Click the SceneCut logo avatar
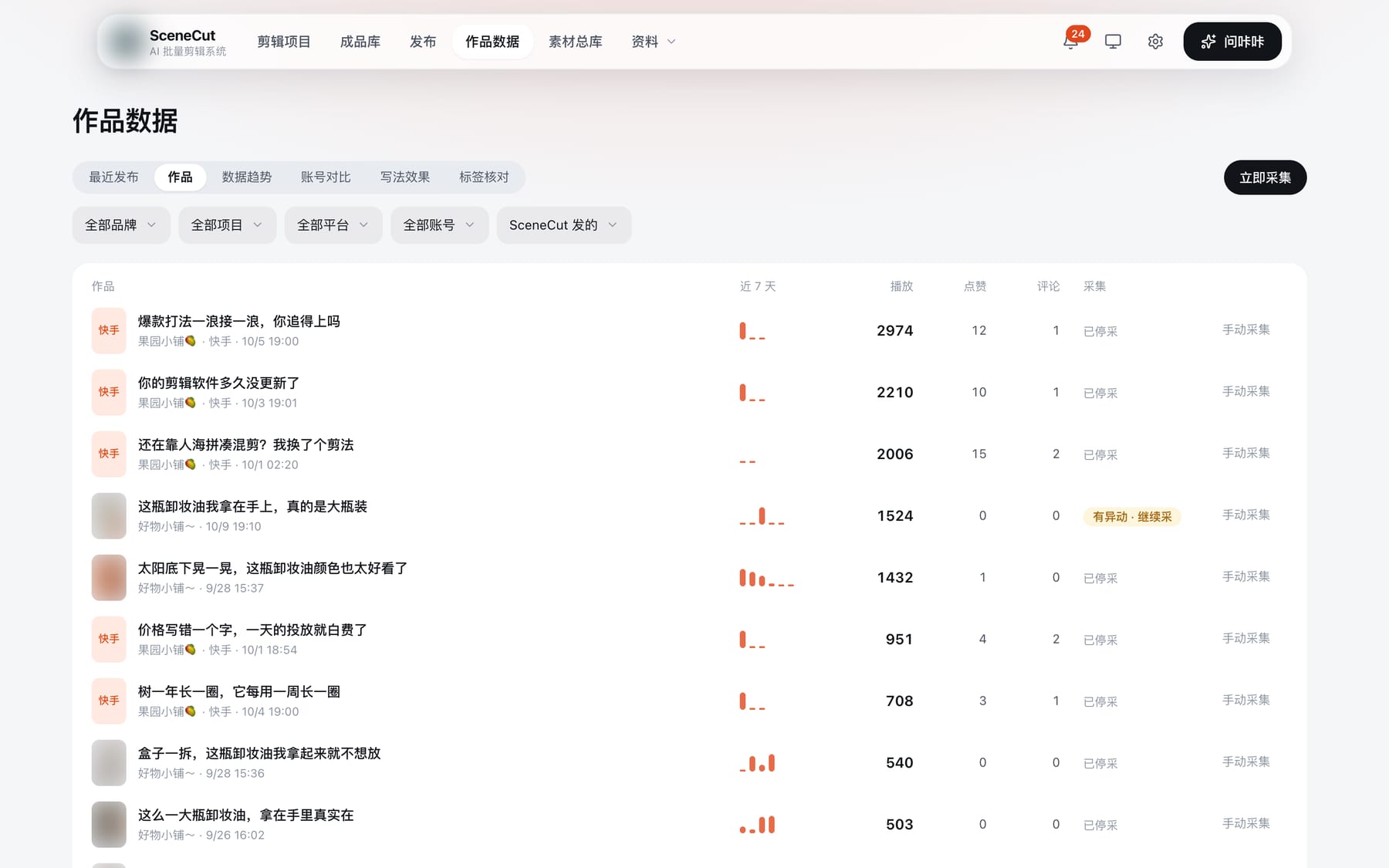 125,42
